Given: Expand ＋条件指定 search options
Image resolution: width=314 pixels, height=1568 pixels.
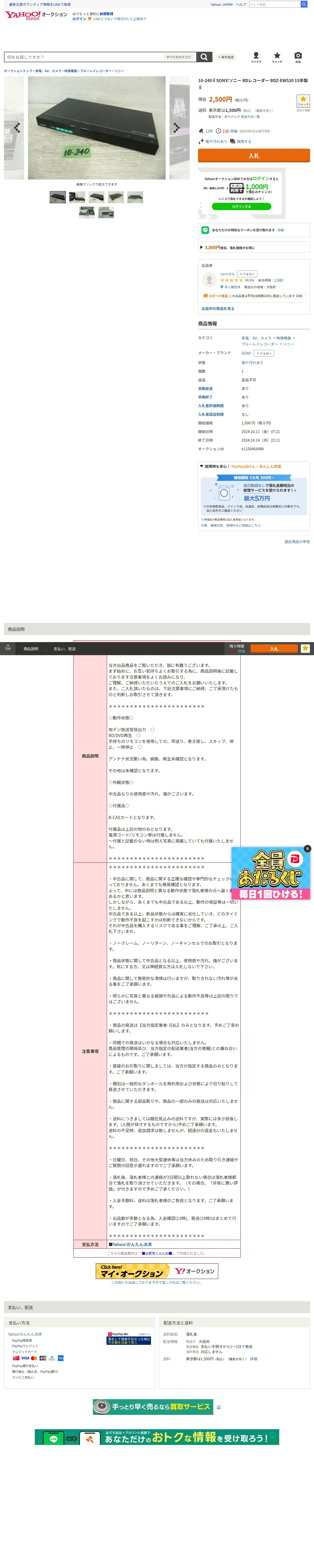Looking at the screenshot, I should coord(226,57).
